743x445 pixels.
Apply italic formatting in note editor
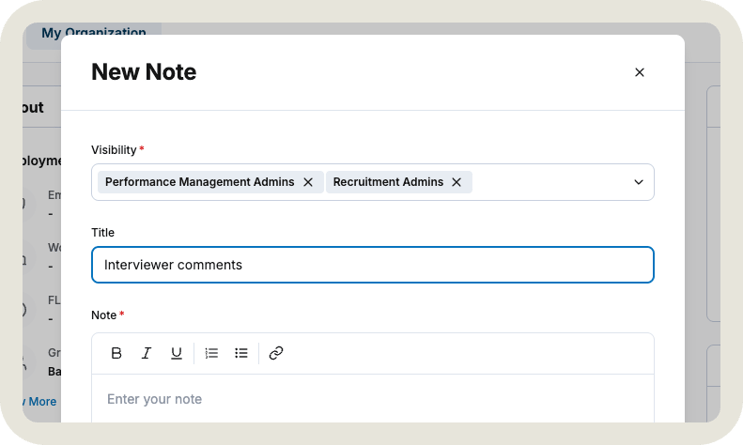(x=146, y=353)
